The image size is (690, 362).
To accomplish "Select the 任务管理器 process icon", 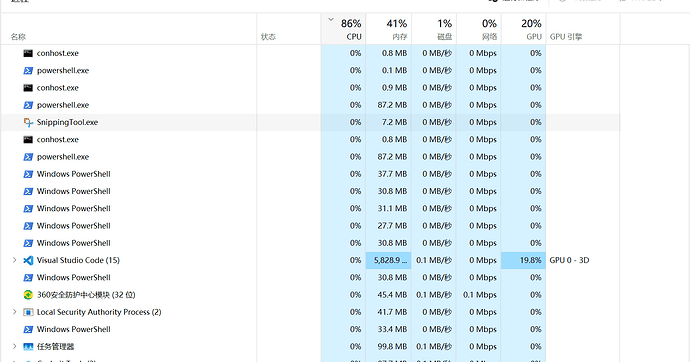I will click(x=28, y=347).
